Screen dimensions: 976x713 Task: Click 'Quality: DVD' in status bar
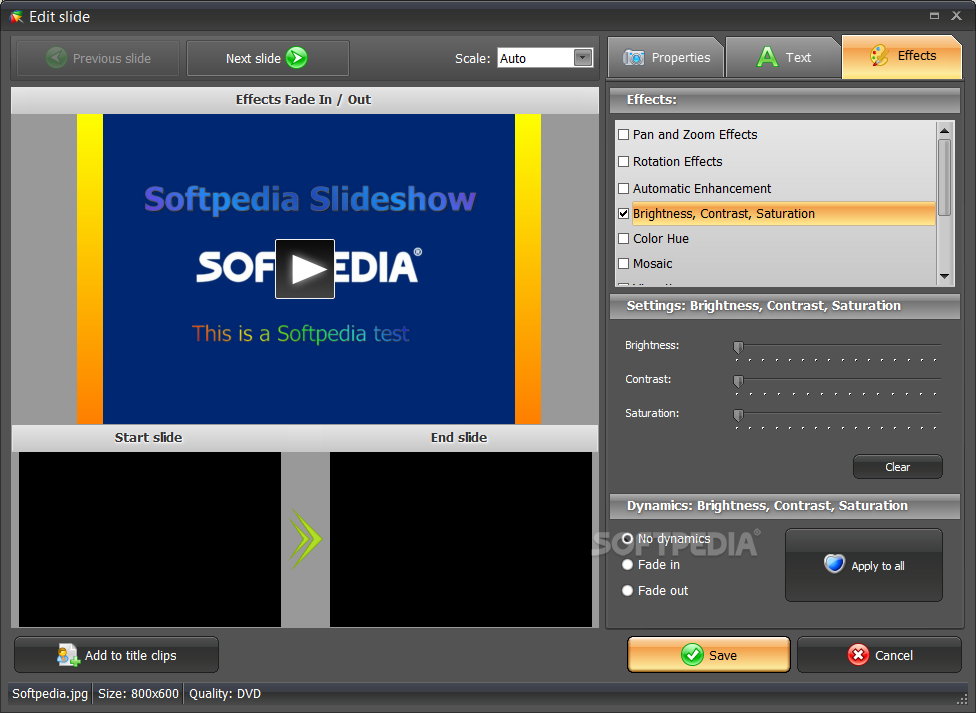point(225,694)
